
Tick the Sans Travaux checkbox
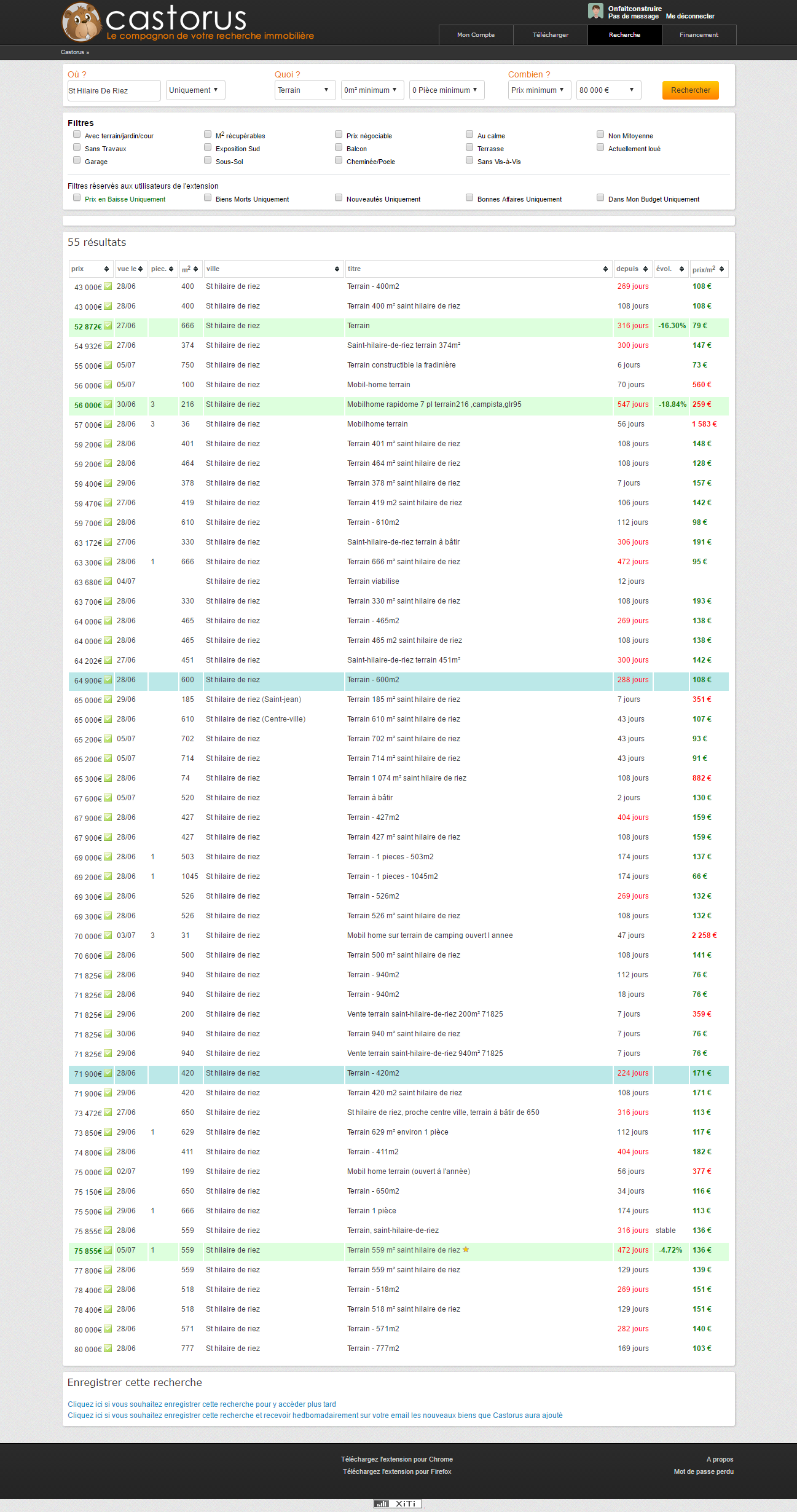(77, 147)
